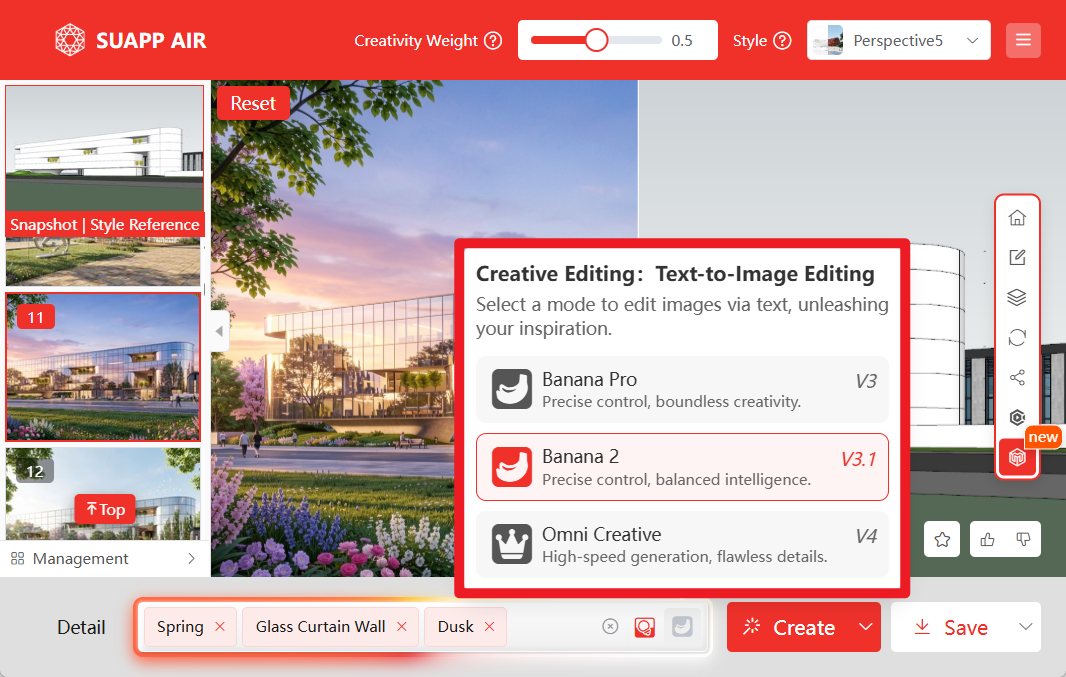Viewport: 1066px width, 677px height.
Task: Give thumbs down to generated image
Action: (x=1023, y=539)
